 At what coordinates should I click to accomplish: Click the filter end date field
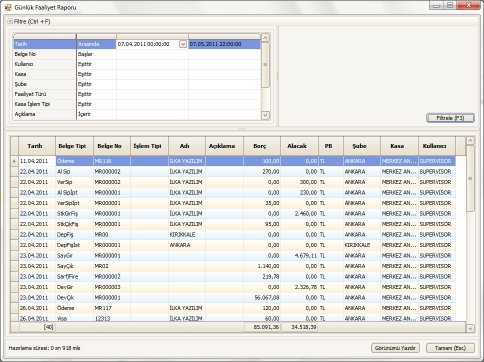pos(224,44)
